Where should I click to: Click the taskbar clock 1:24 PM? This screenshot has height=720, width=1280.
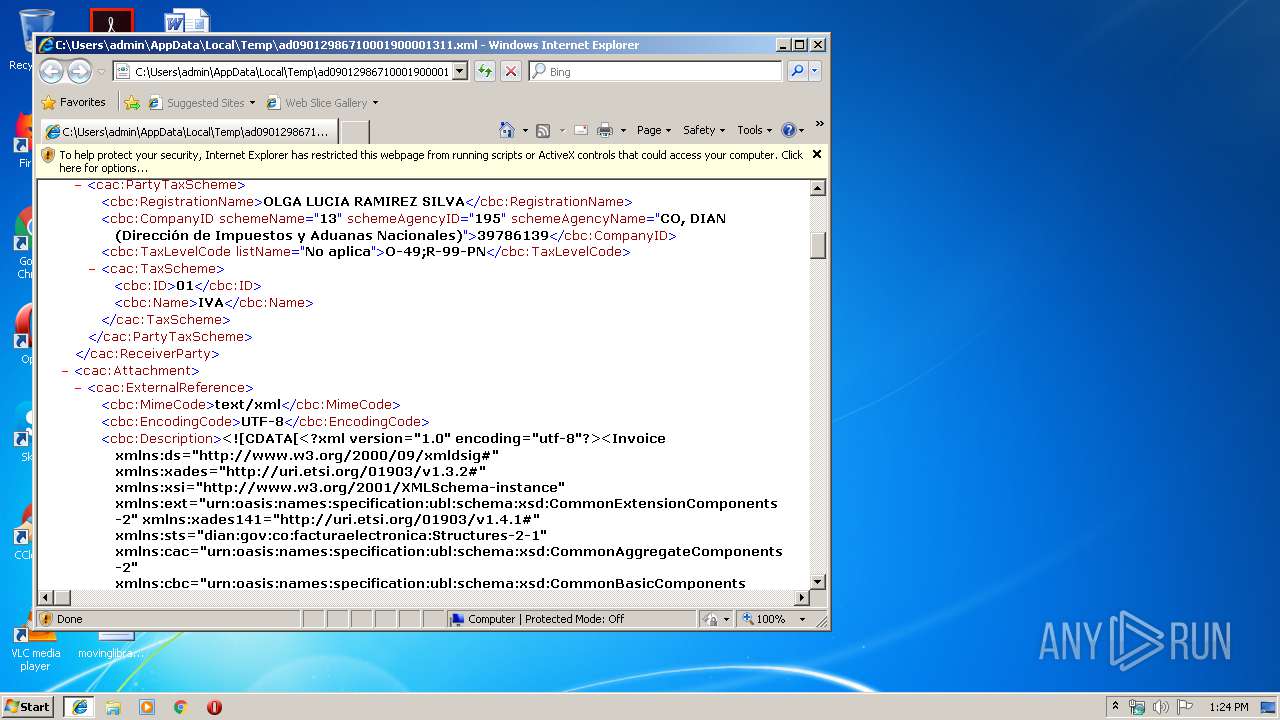(1228, 707)
